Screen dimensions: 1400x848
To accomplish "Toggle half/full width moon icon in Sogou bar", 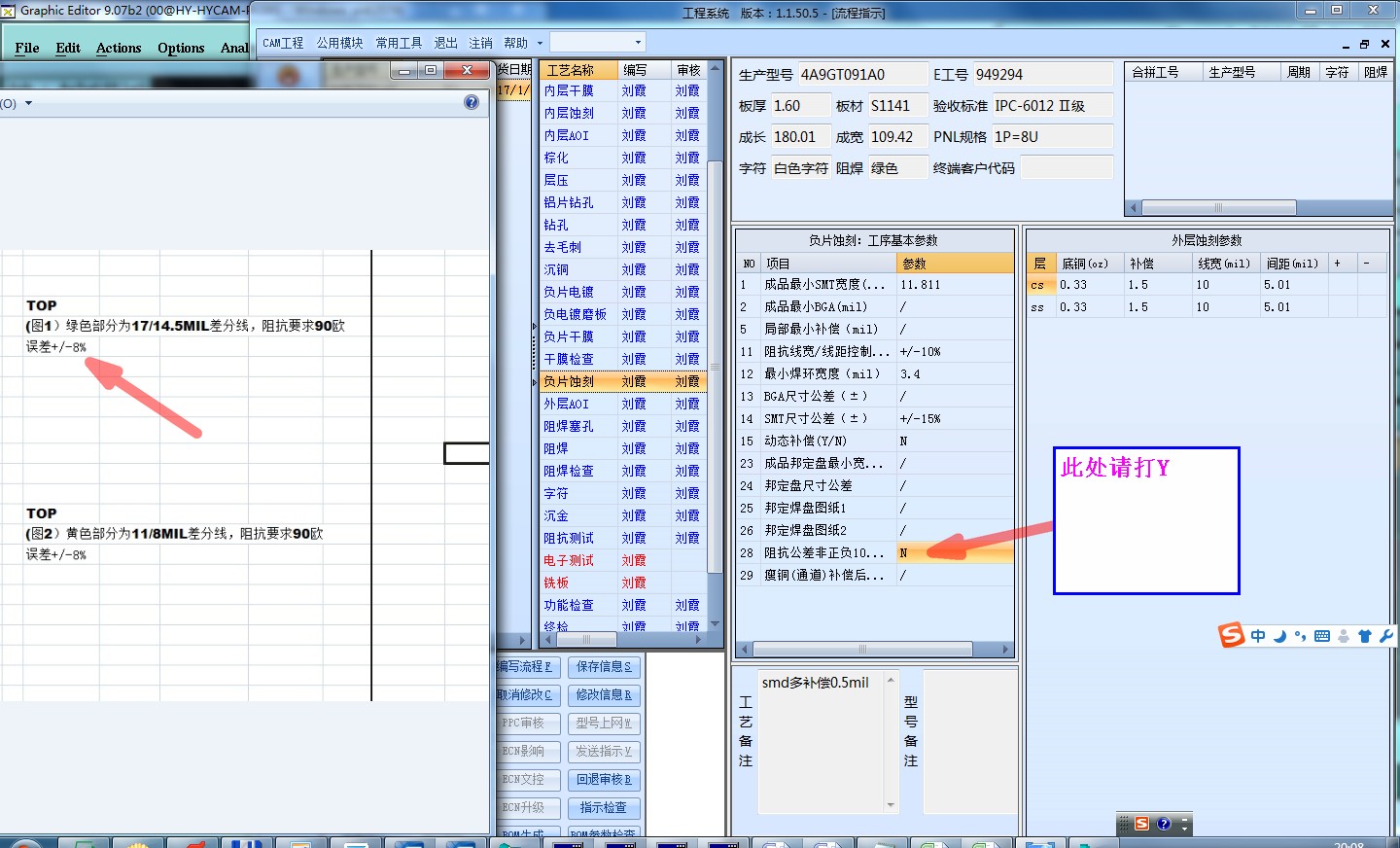I will 1280,636.
